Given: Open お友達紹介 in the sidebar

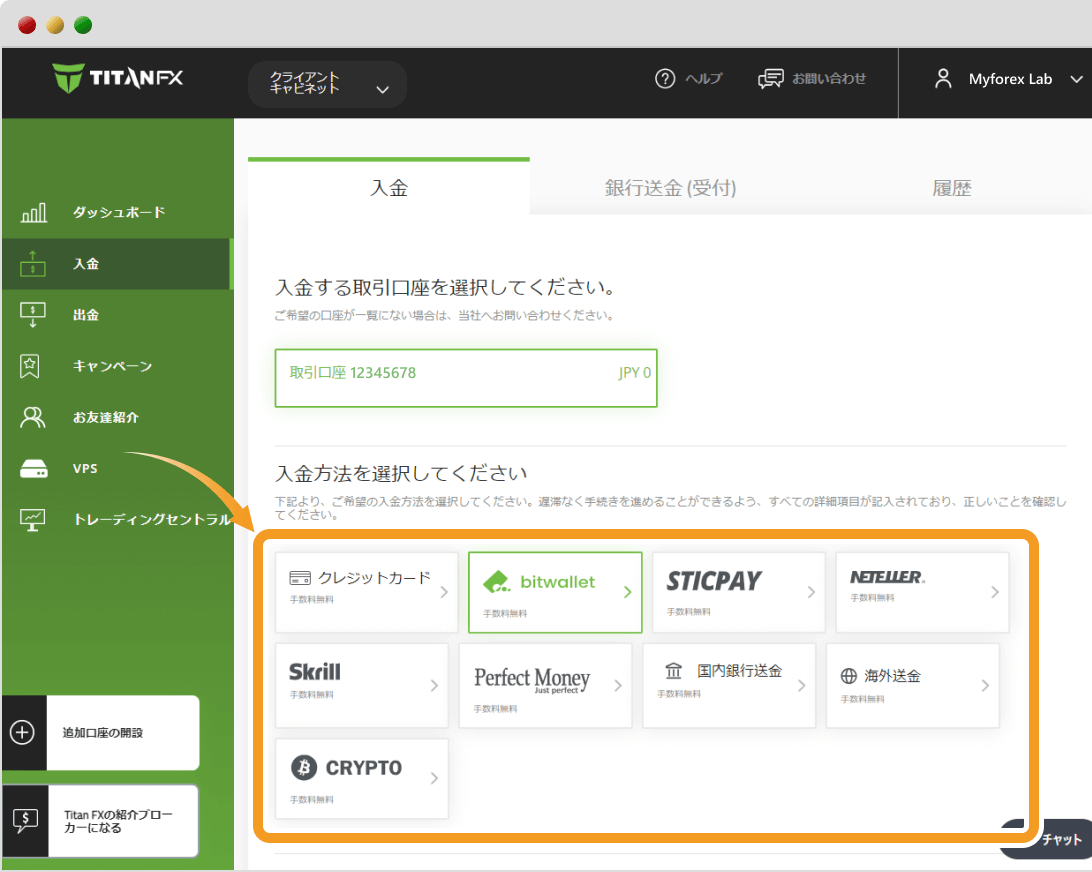Looking at the screenshot, I should [x=106, y=417].
